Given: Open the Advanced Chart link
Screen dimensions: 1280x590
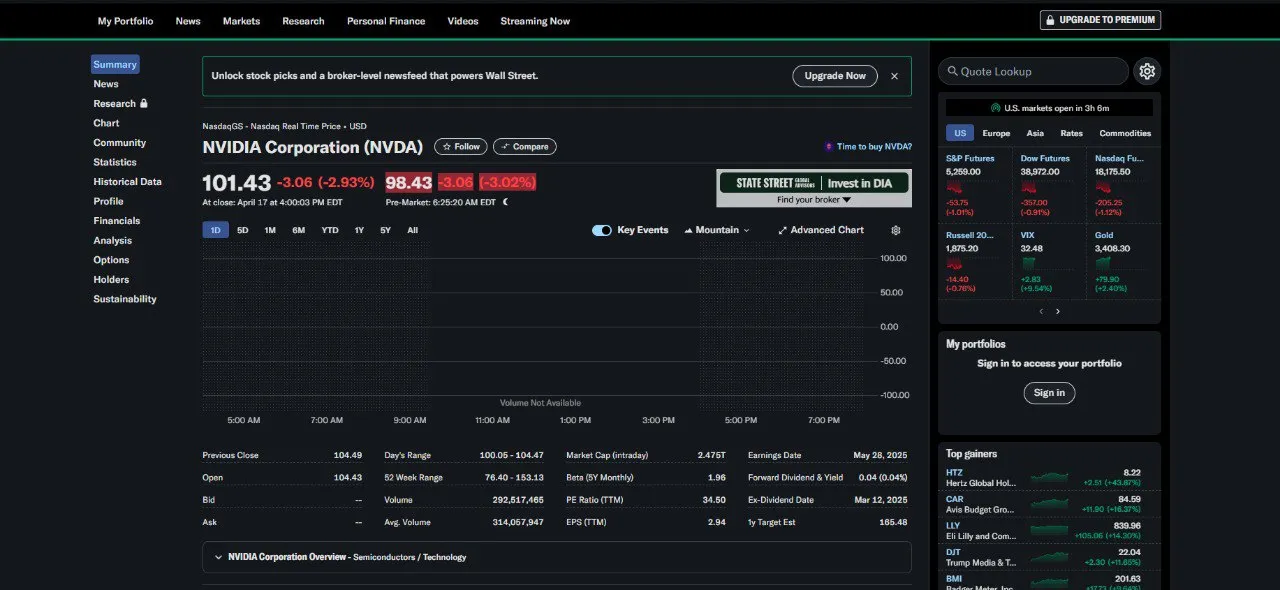Looking at the screenshot, I should pyautogui.click(x=821, y=230).
